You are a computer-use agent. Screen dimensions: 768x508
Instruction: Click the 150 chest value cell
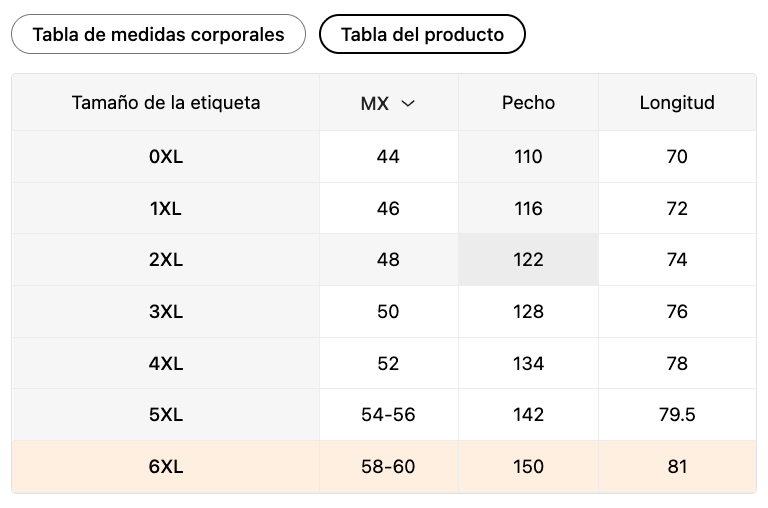tap(528, 466)
